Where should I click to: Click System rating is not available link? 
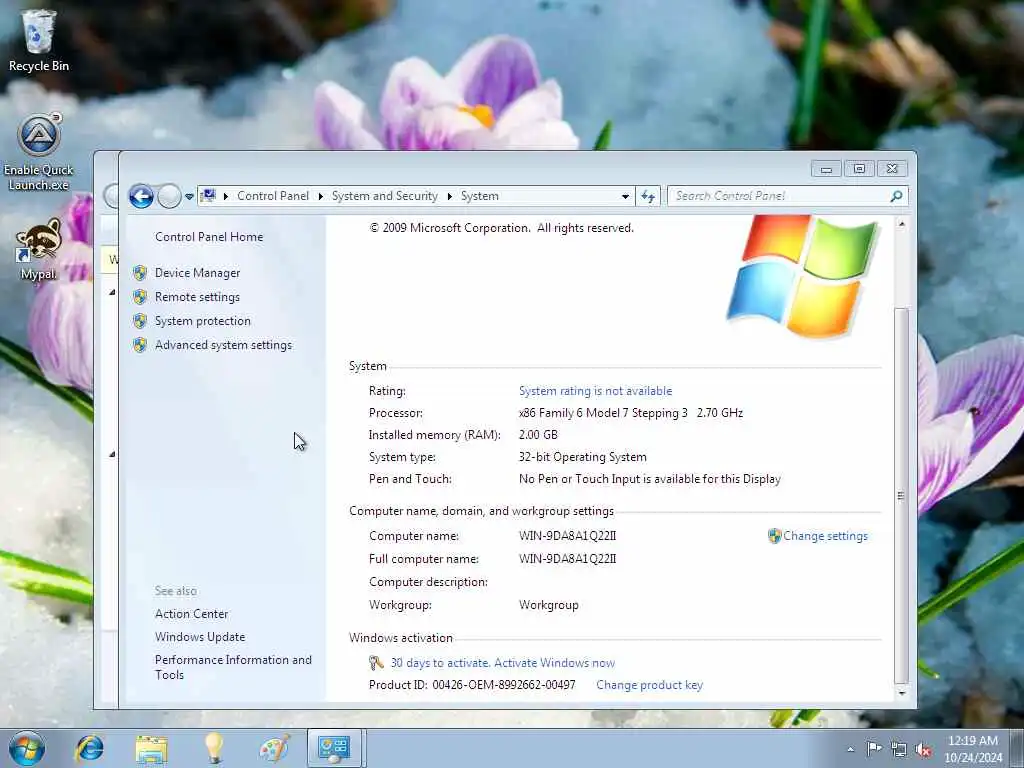[x=595, y=391]
